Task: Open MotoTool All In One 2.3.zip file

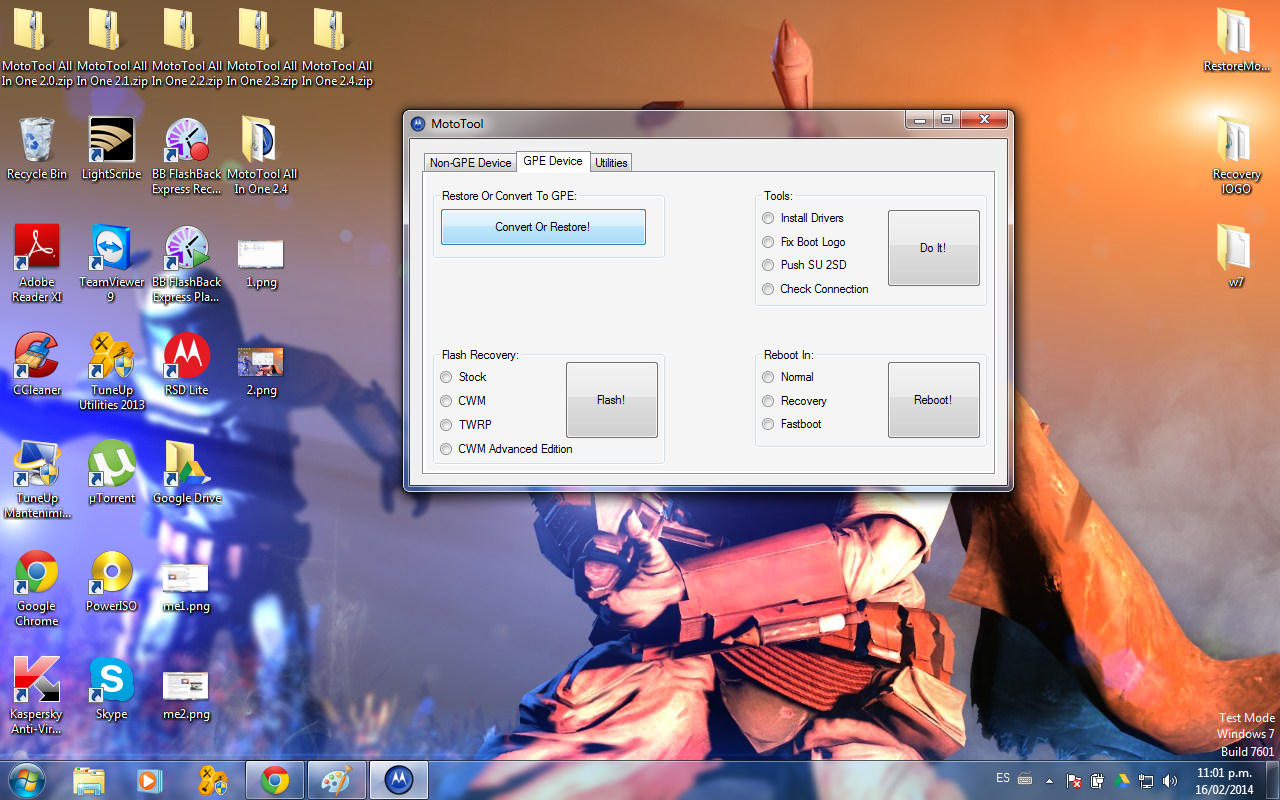Action: pyautogui.click(x=262, y=47)
